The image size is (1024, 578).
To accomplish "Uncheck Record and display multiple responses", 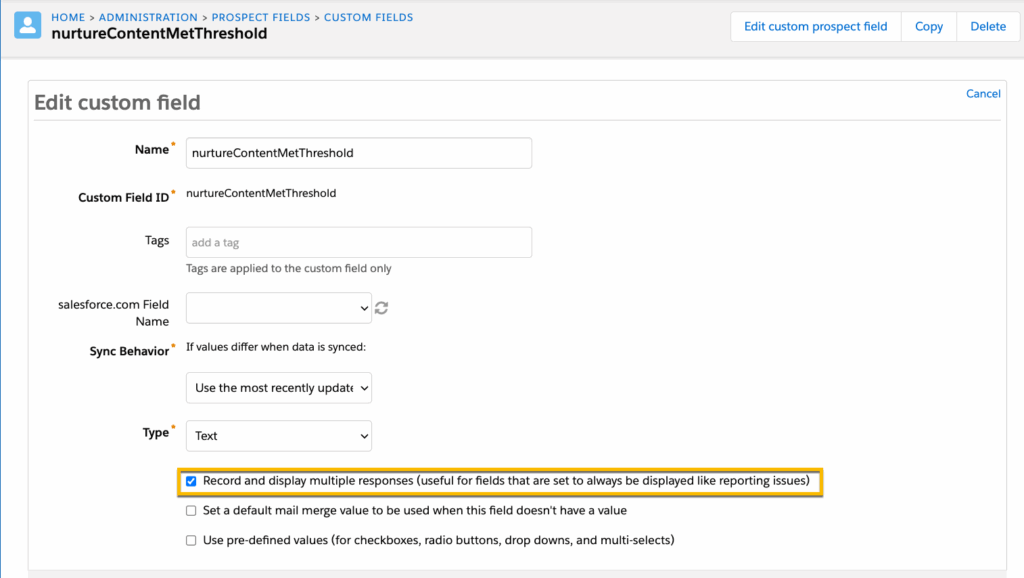I will coord(191,481).
